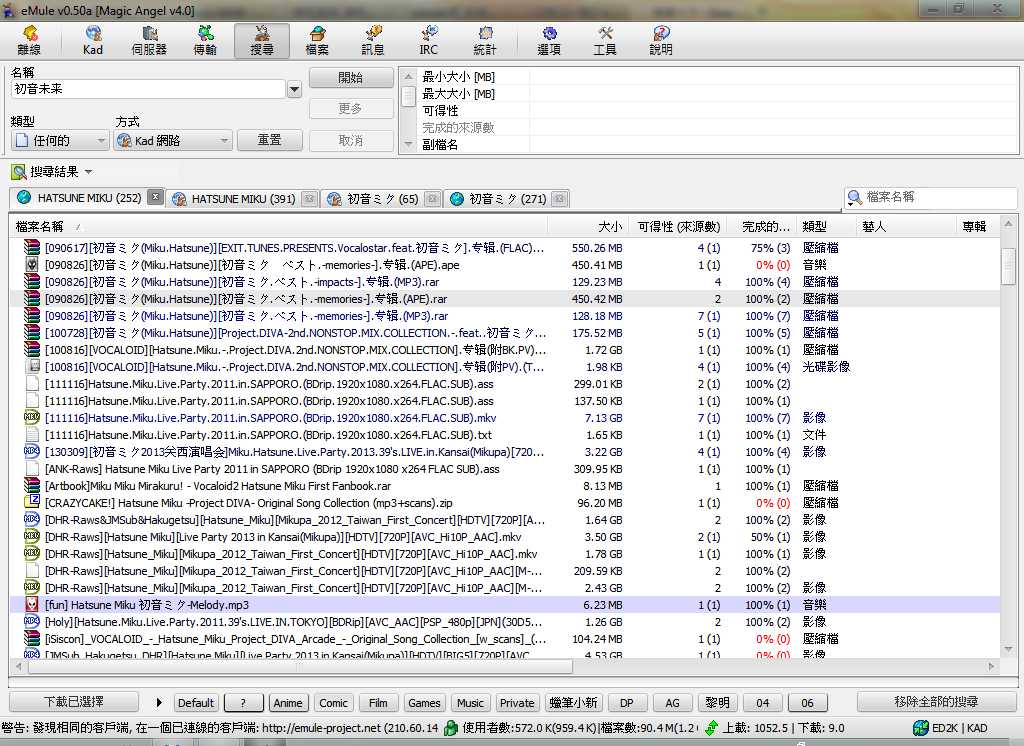Open the 統計 statistics toolbar icon
Viewport: 1024px width, 746px height.
pyautogui.click(x=485, y=41)
